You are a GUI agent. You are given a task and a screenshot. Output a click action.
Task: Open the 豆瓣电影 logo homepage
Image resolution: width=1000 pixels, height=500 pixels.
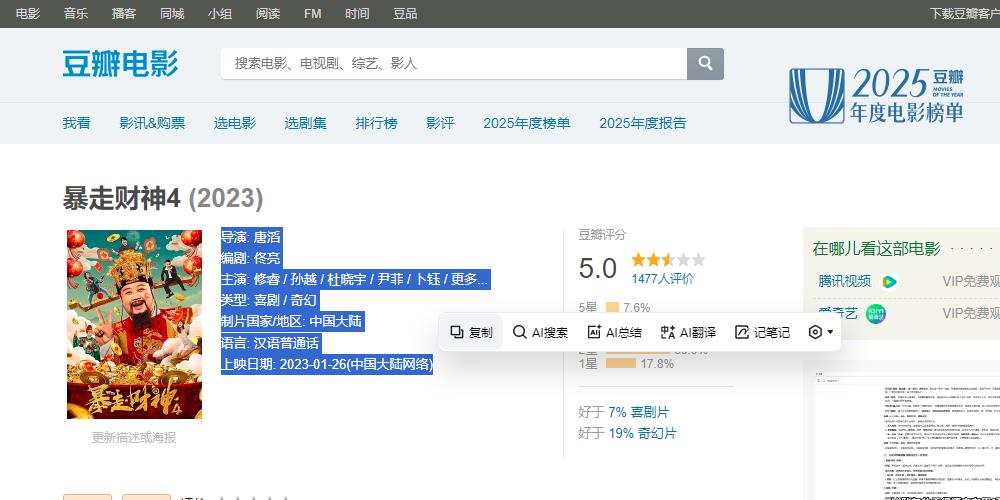point(120,63)
